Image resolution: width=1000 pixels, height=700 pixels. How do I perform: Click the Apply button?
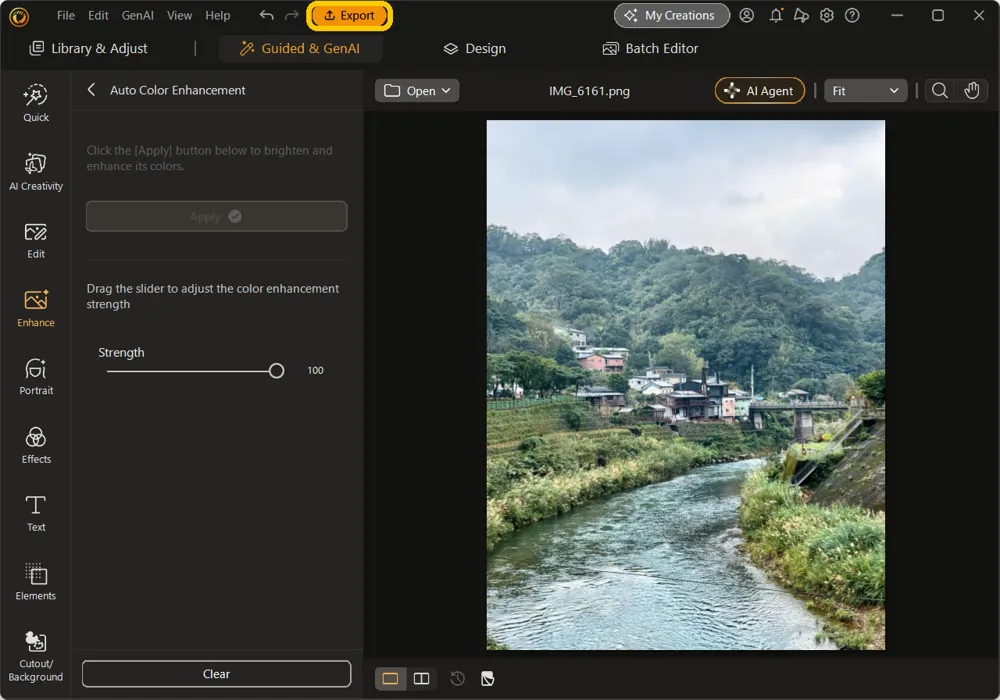(x=217, y=216)
